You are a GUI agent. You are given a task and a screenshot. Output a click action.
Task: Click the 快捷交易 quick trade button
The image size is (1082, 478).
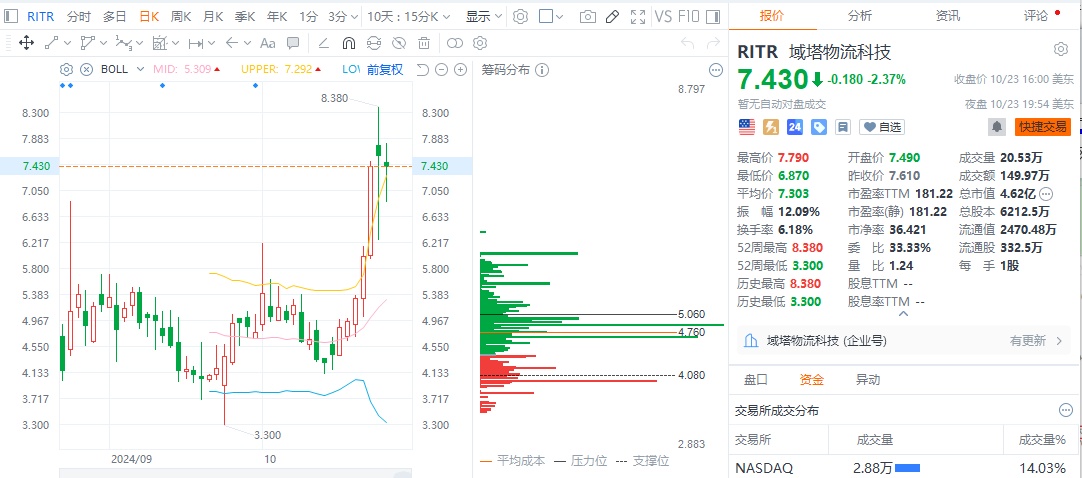1043,127
